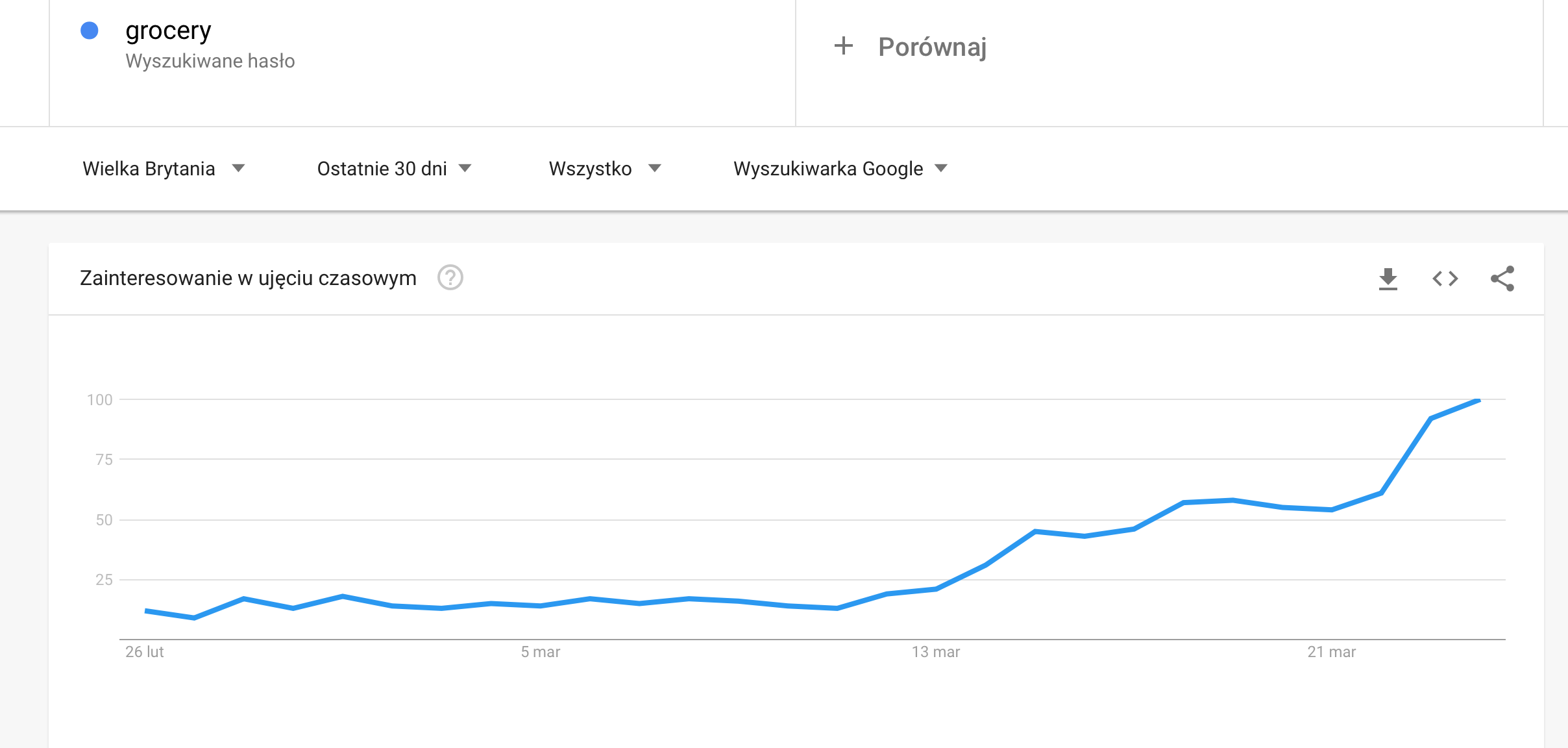Click the plus icon beside Porównaj
The width and height of the screenshot is (1568, 748).
843,46
